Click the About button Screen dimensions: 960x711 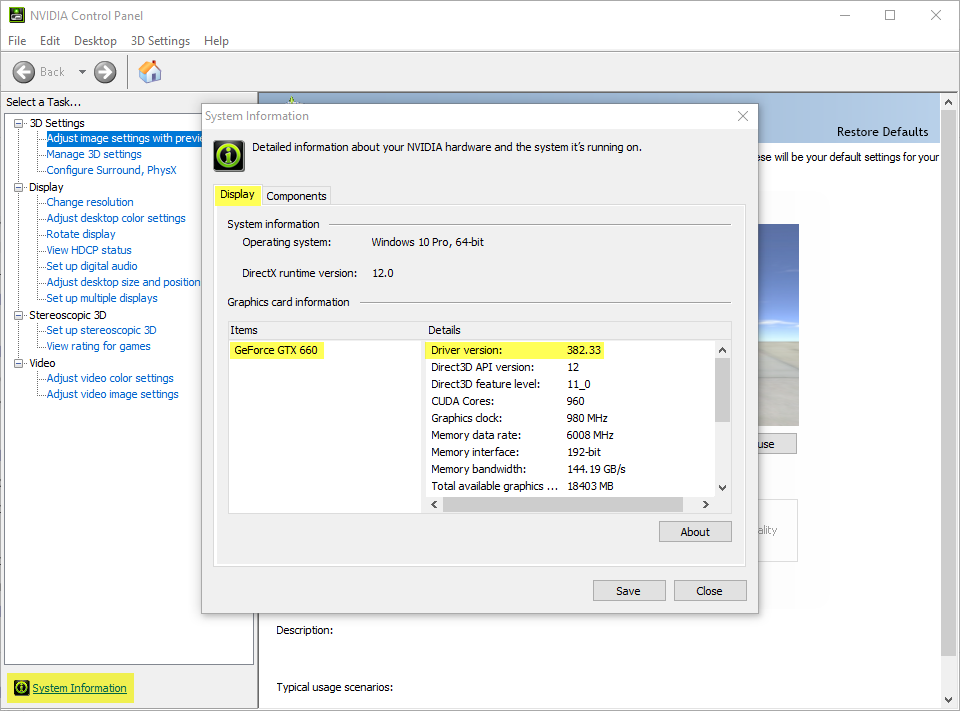click(695, 531)
